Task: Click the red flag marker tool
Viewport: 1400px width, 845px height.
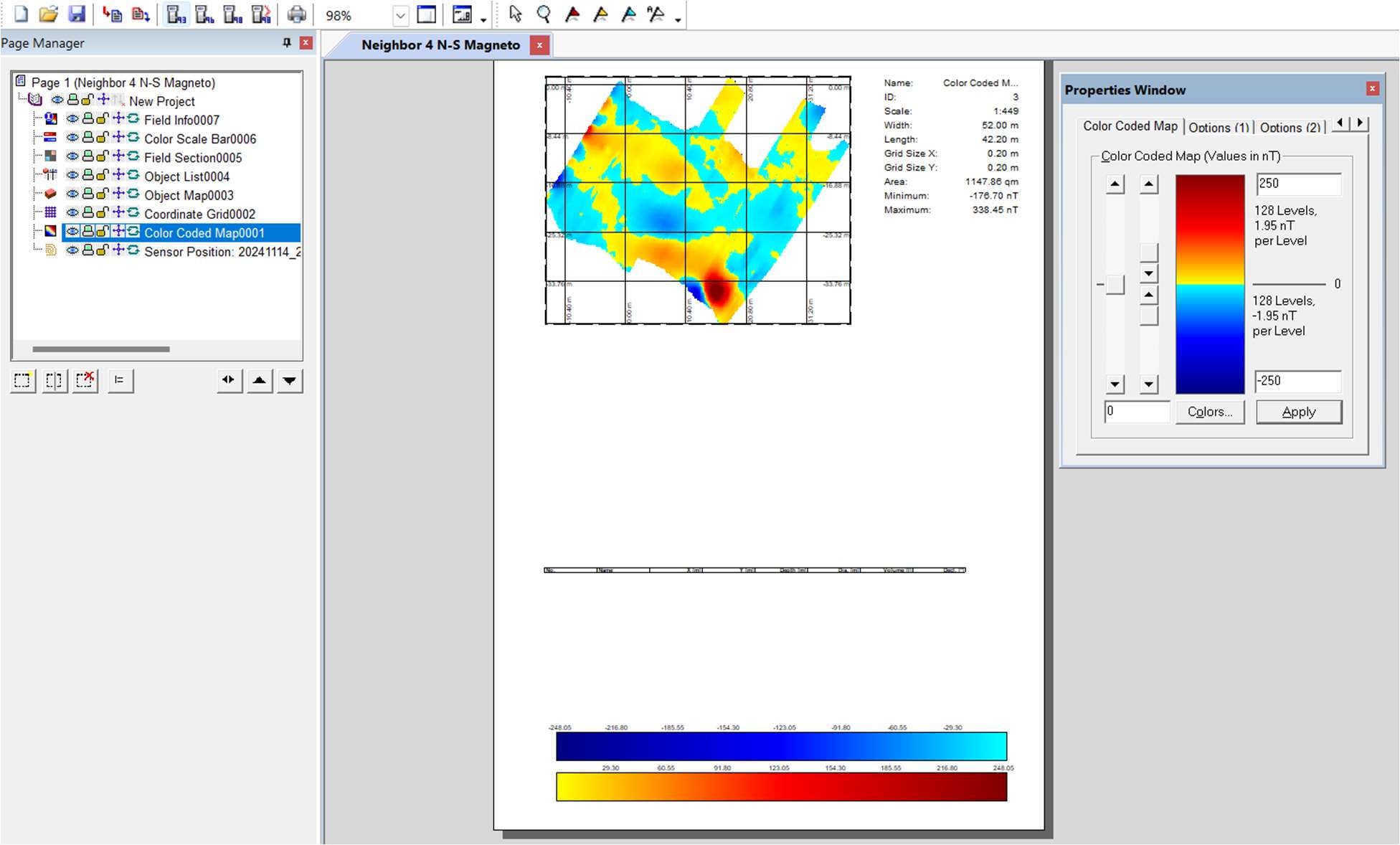Action: [x=572, y=14]
